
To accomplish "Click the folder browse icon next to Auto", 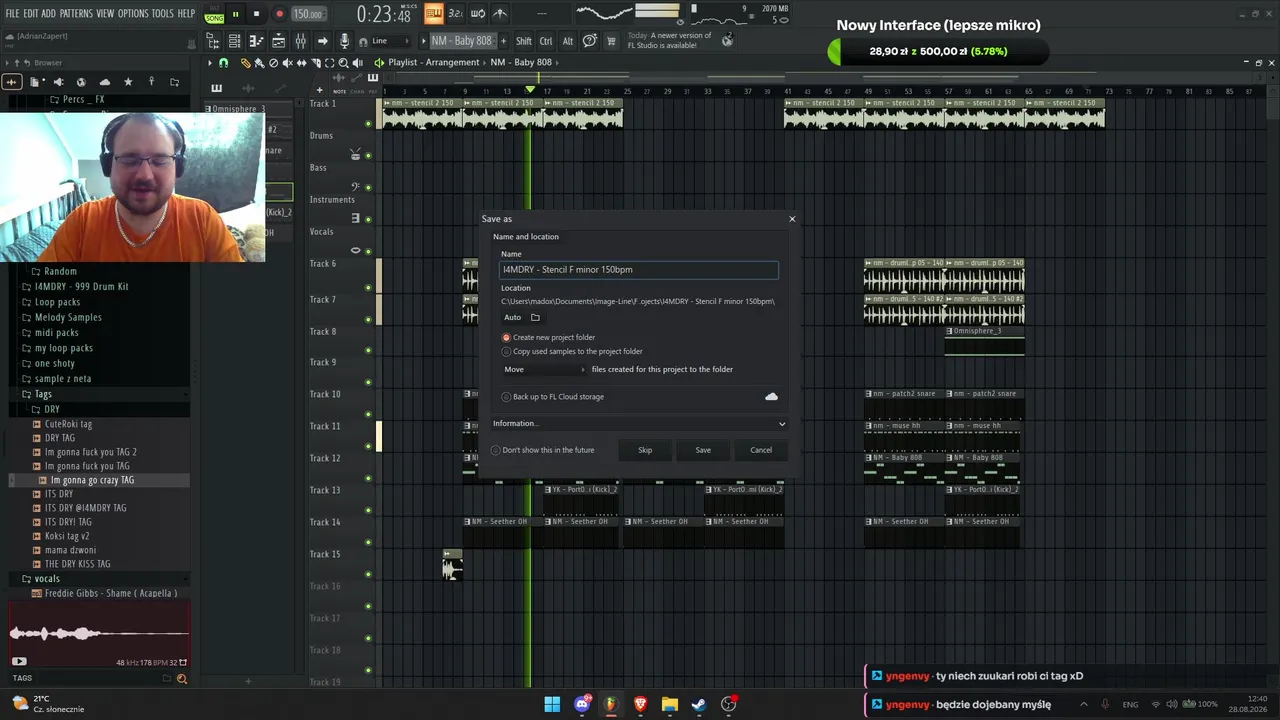I will click(x=535, y=317).
